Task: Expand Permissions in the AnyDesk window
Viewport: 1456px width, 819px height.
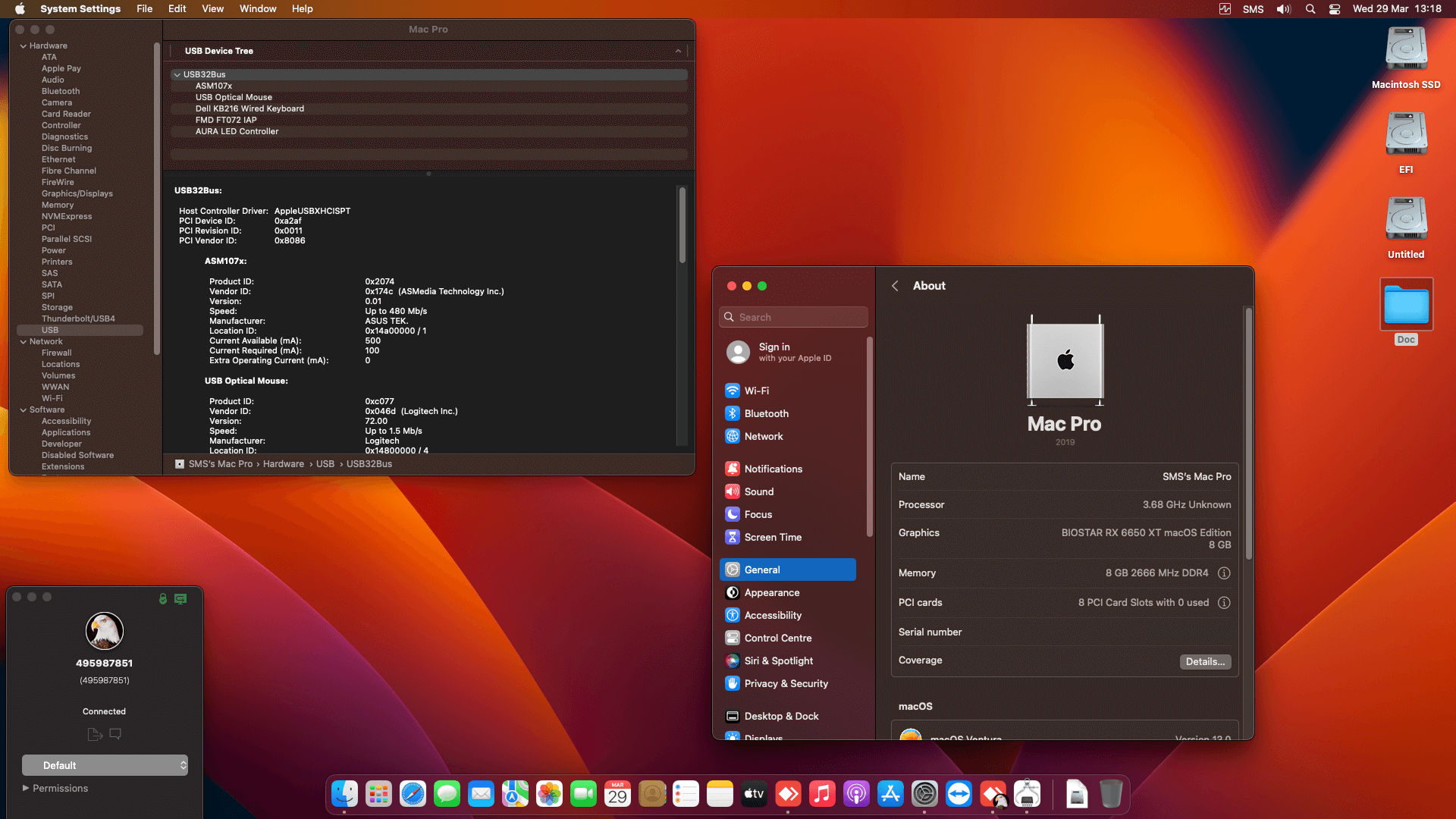Action: click(55, 788)
